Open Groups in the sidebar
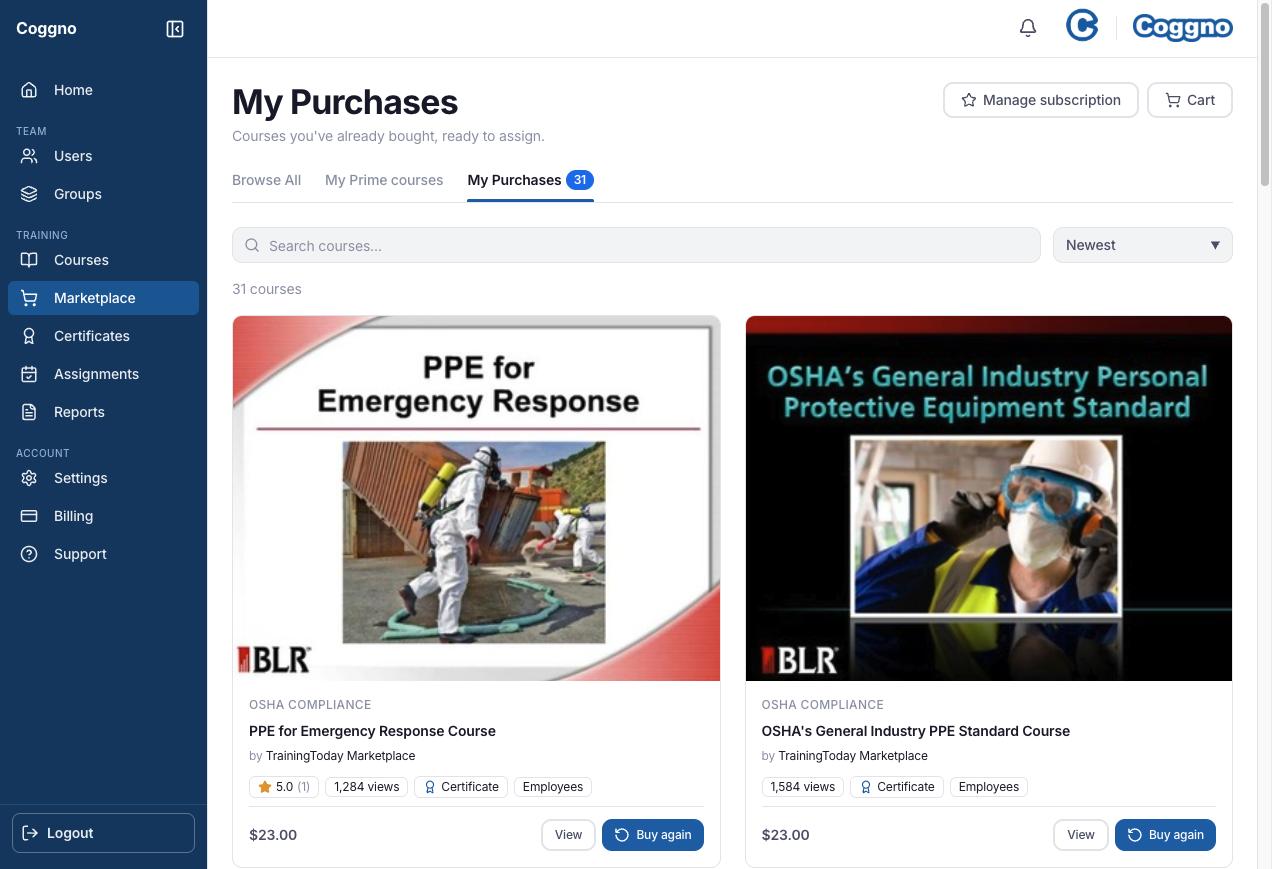 [x=103, y=194]
